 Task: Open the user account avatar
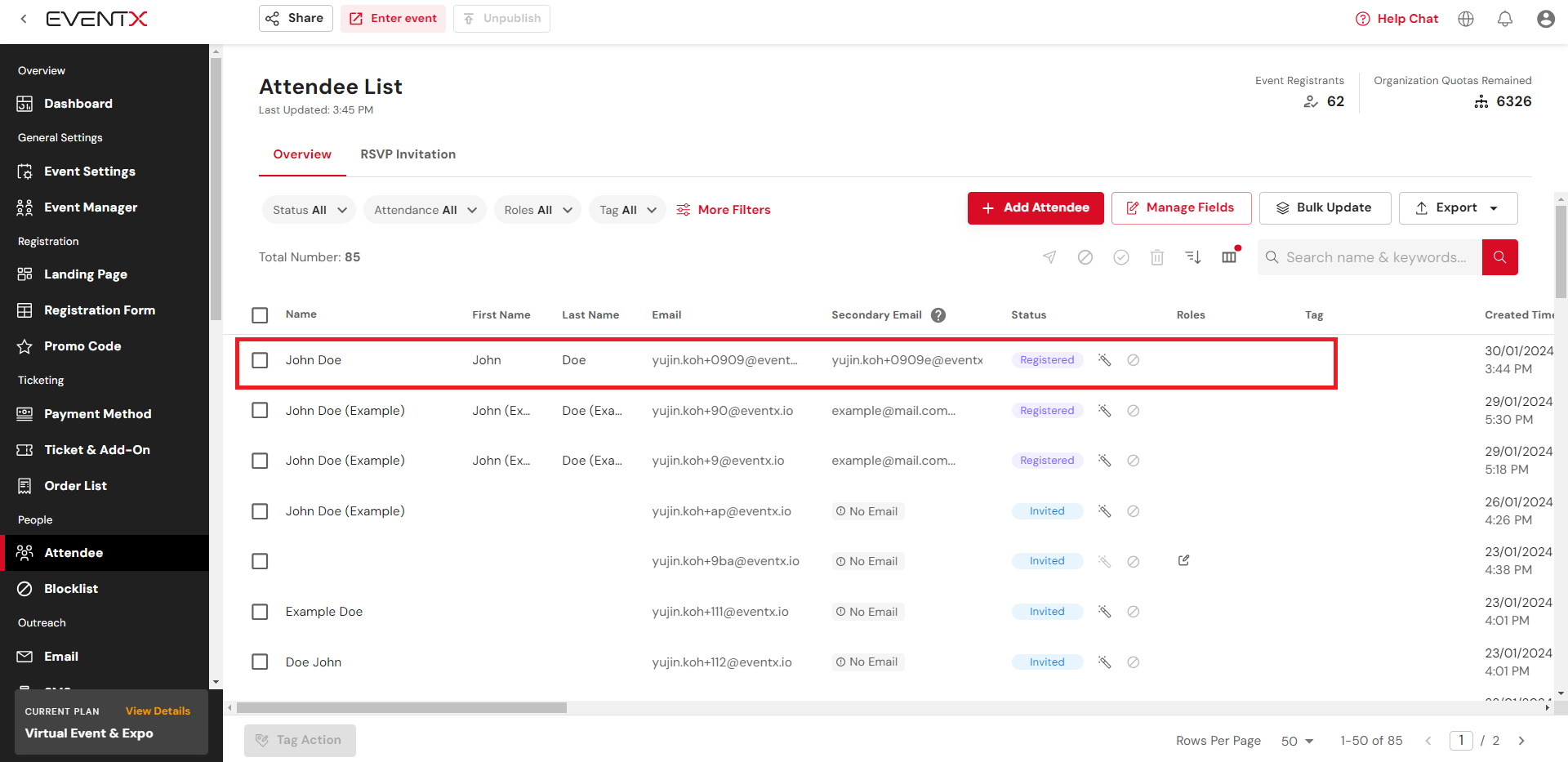1545,19
